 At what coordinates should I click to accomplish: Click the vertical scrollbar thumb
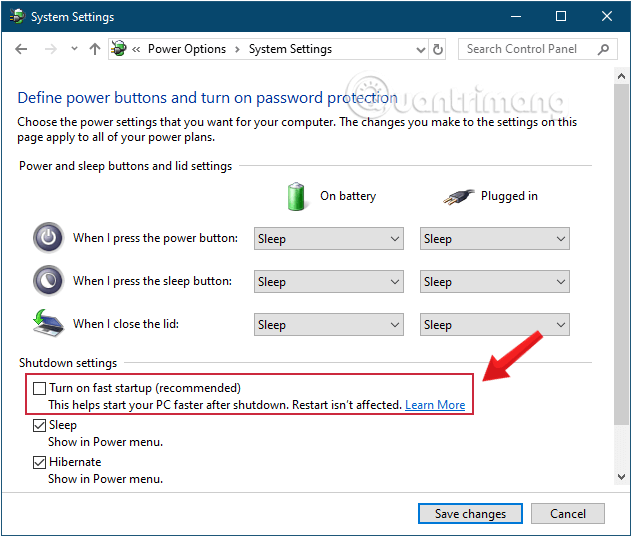(621, 254)
